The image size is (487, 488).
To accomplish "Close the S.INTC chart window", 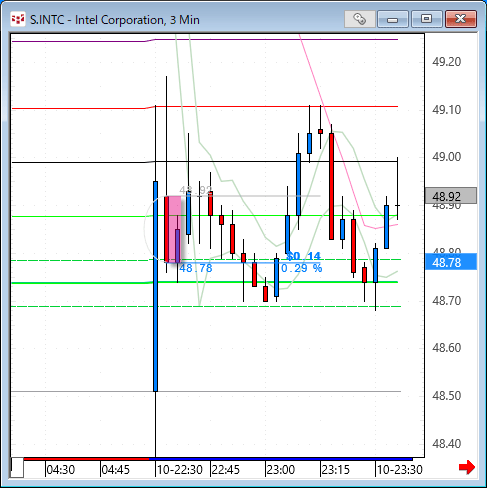I will [x=461, y=19].
